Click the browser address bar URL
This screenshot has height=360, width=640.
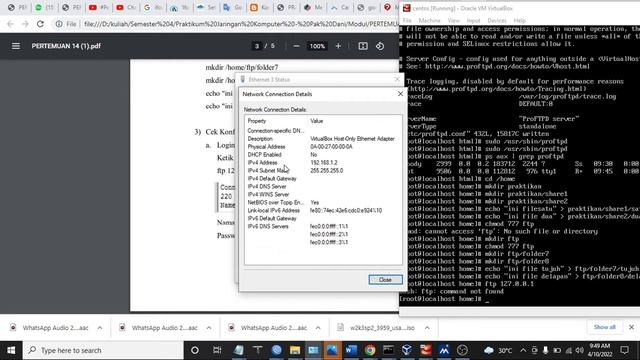(241, 24)
